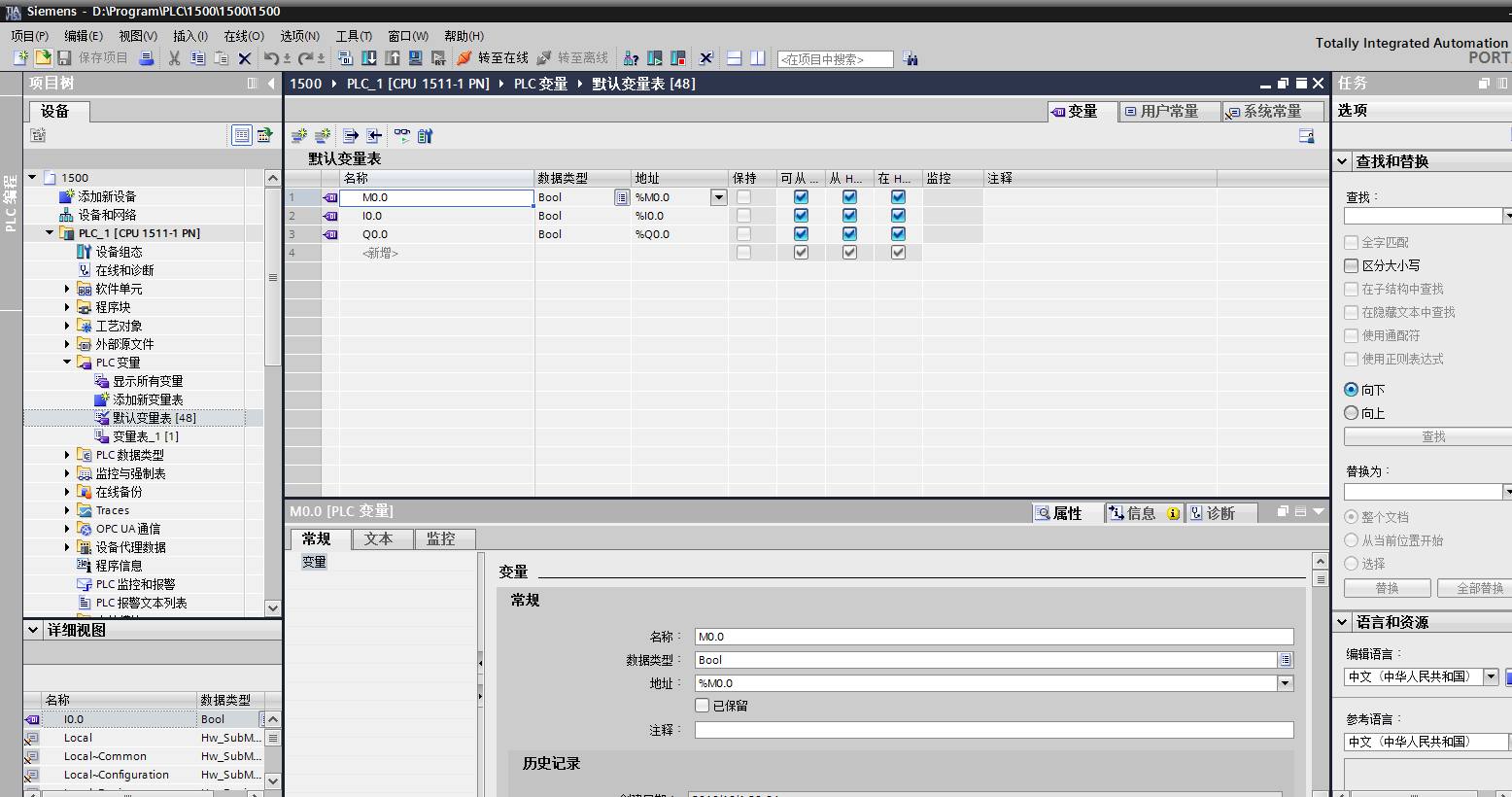Insert new tag row icon in variable table toolbar

click(299, 136)
